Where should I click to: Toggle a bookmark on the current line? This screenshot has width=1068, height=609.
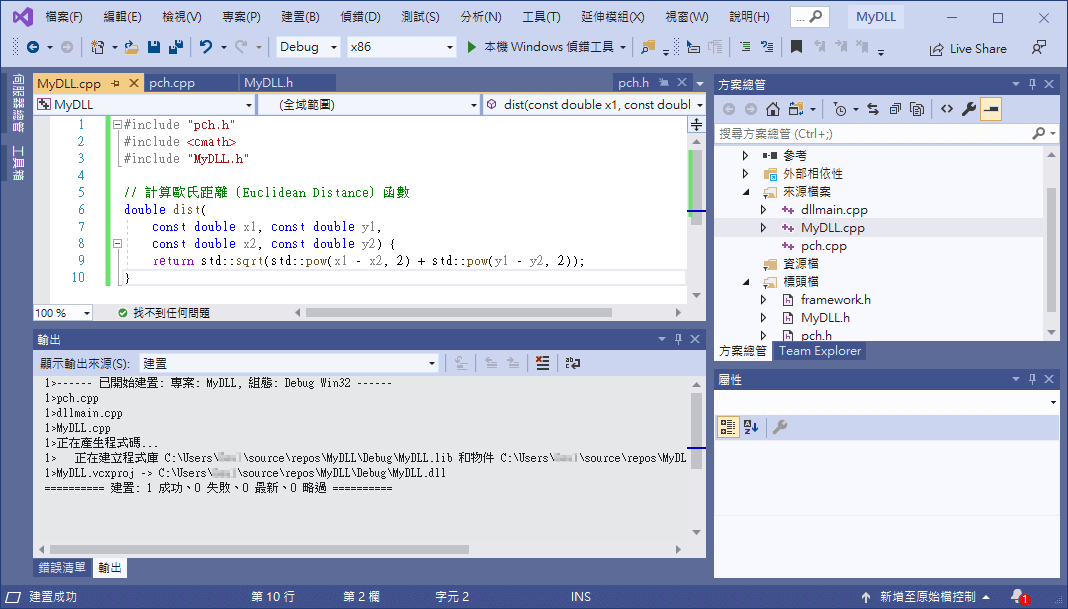point(796,47)
